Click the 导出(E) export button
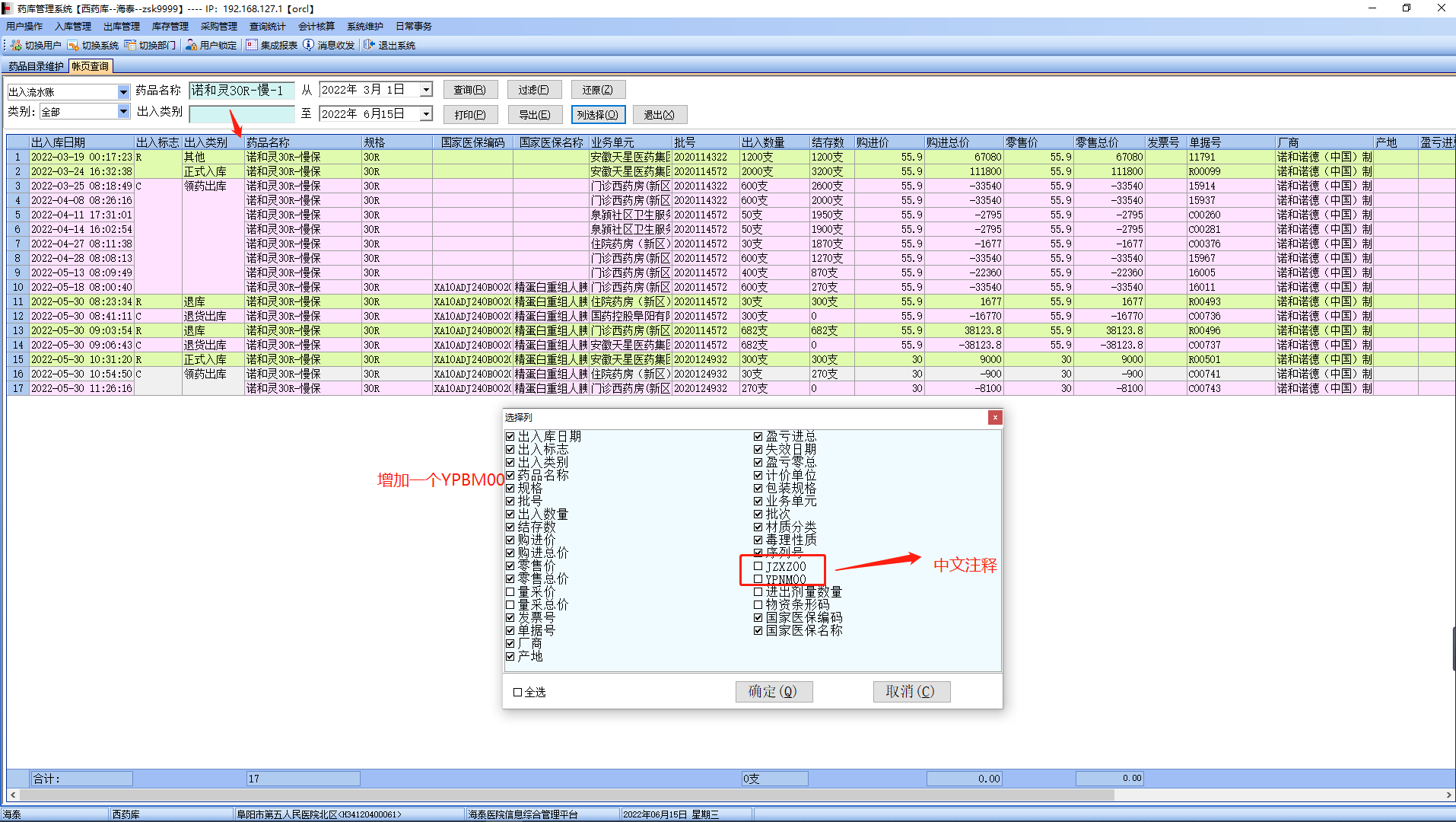This screenshot has width=1456, height=822. point(534,115)
